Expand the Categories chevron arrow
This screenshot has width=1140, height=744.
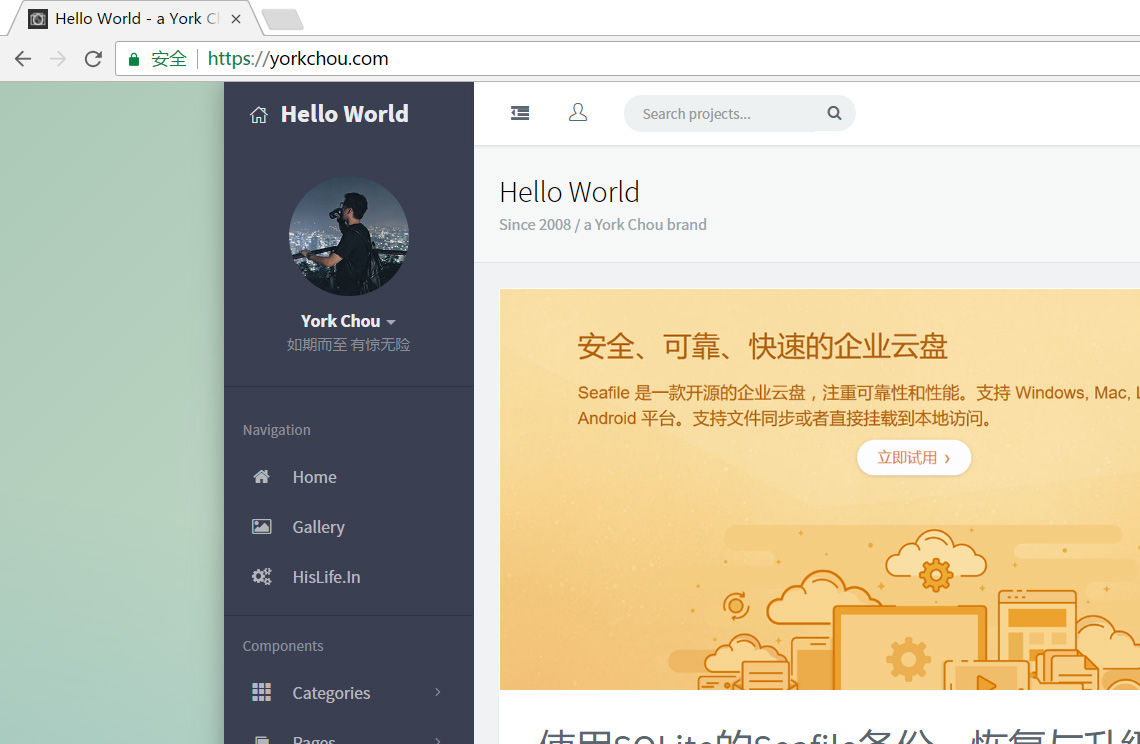click(x=438, y=692)
